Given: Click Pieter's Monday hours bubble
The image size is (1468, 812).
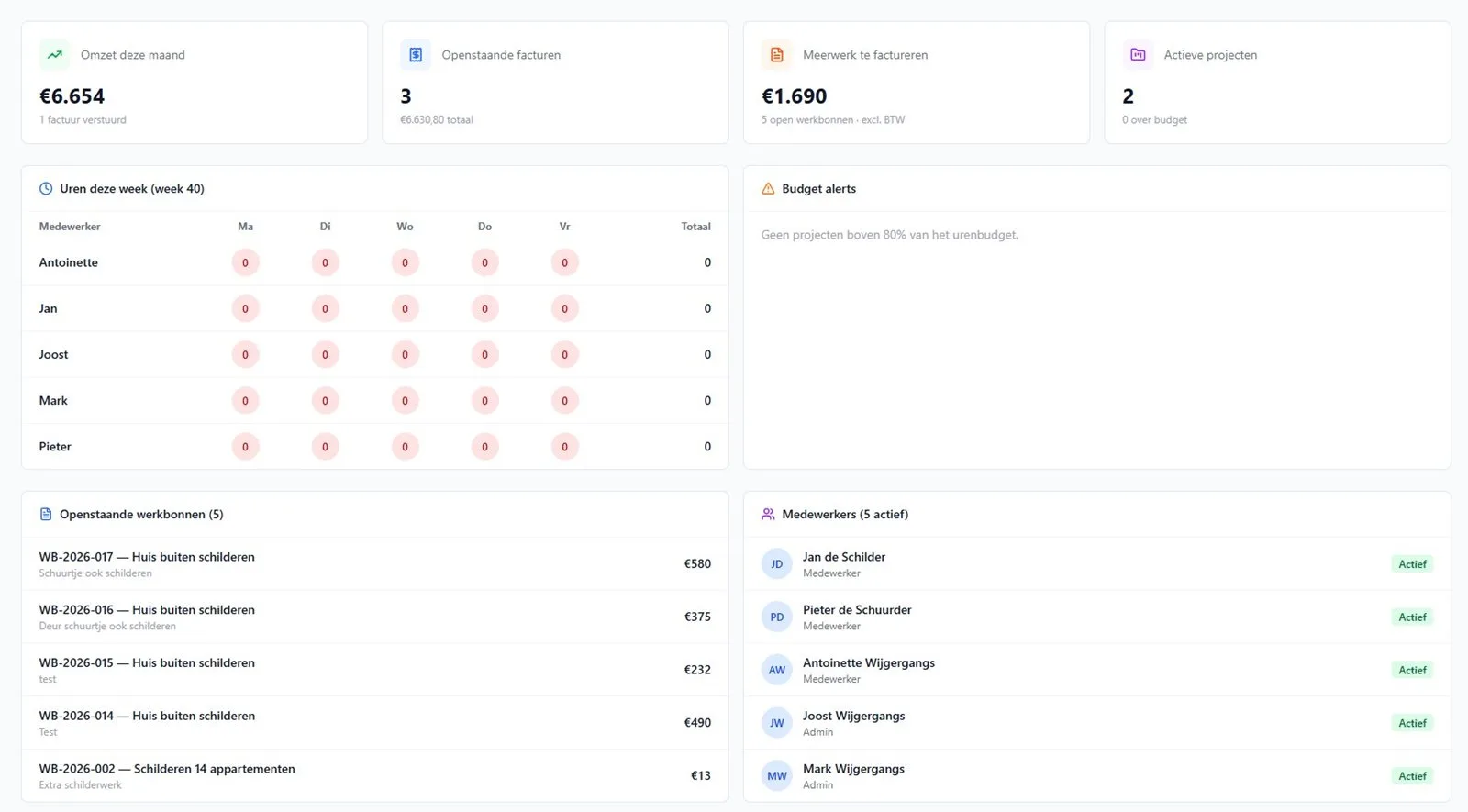Looking at the screenshot, I should 245,447.
